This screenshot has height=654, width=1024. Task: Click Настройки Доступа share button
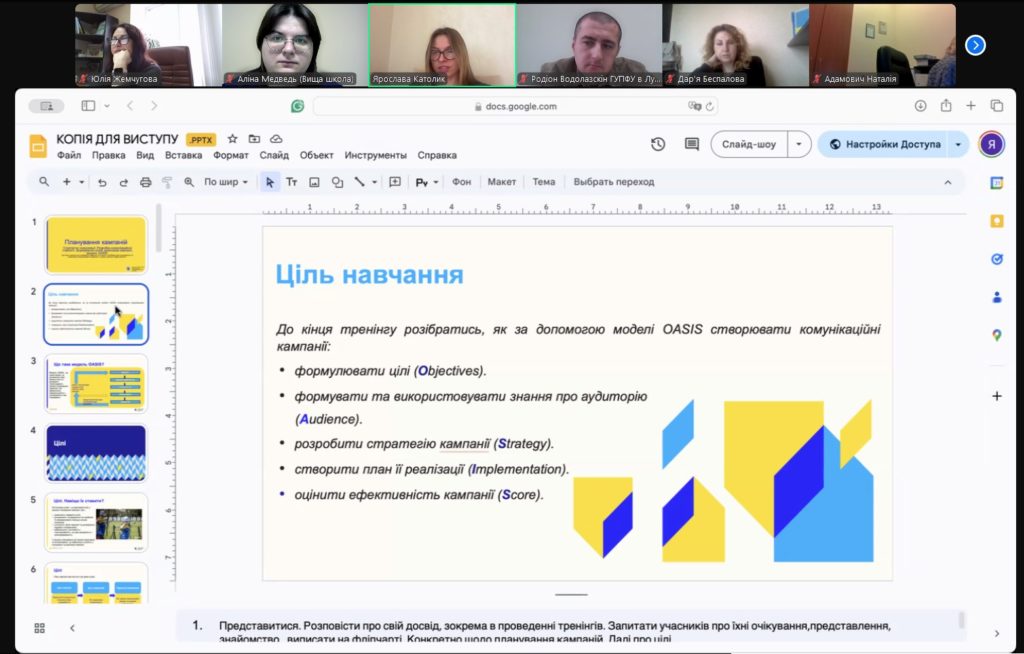tap(886, 144)
